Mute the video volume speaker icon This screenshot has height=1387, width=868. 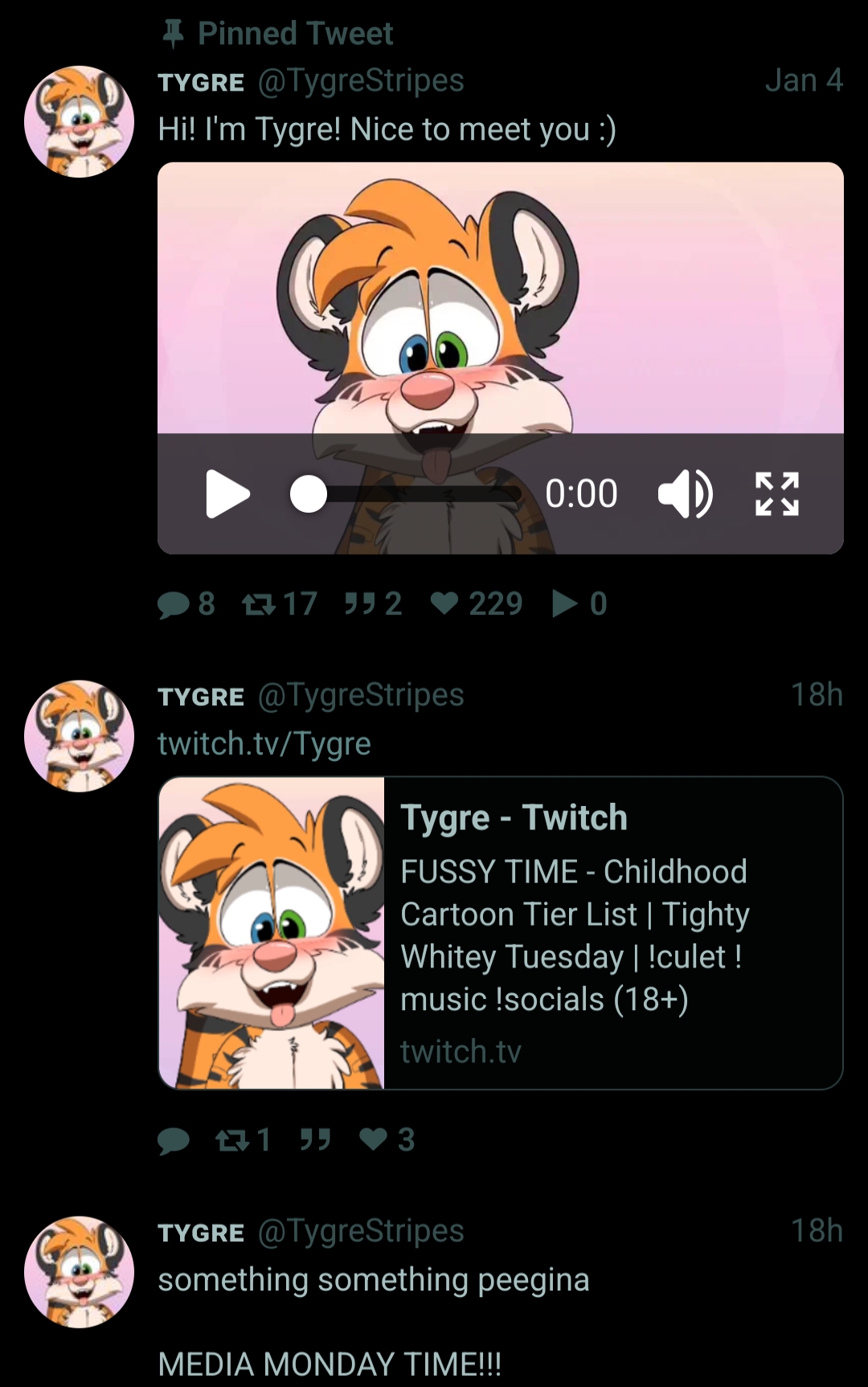tap(685, 493)
